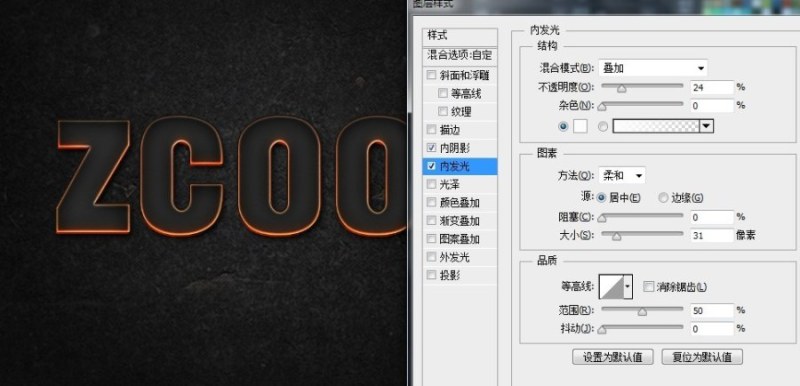Viewport: 800px width, 386px height.
Task: Select the 斜面和浮雕 style row
Action: 460,75
